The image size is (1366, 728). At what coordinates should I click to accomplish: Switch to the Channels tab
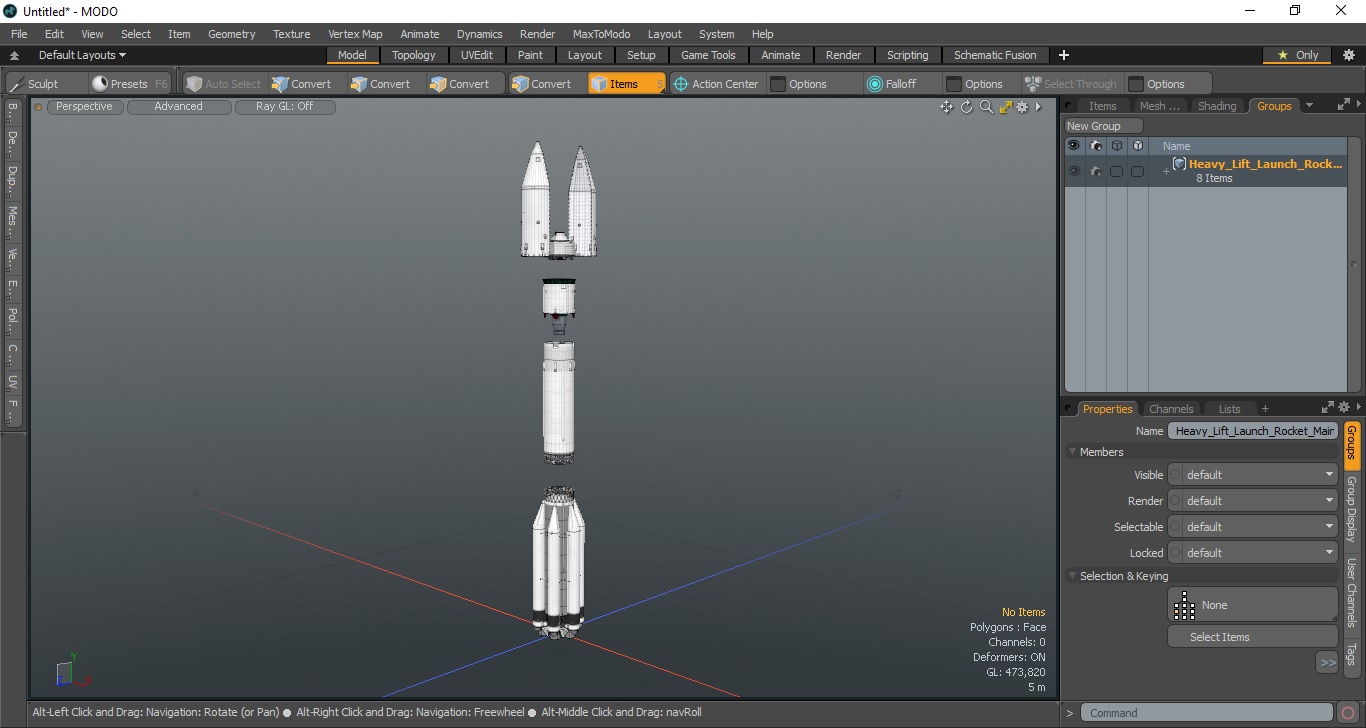coord(1171,409)
